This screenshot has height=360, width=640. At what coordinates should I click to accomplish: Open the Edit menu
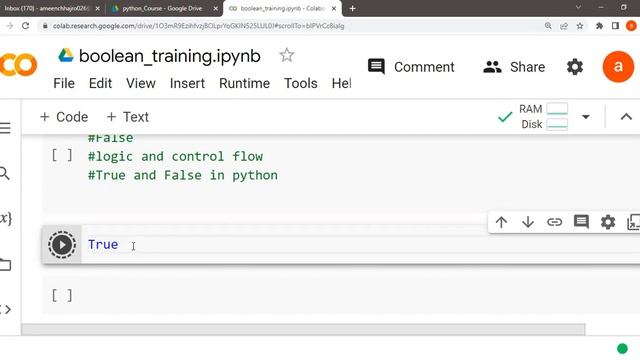pyautogui.click(x=100, y=83)
